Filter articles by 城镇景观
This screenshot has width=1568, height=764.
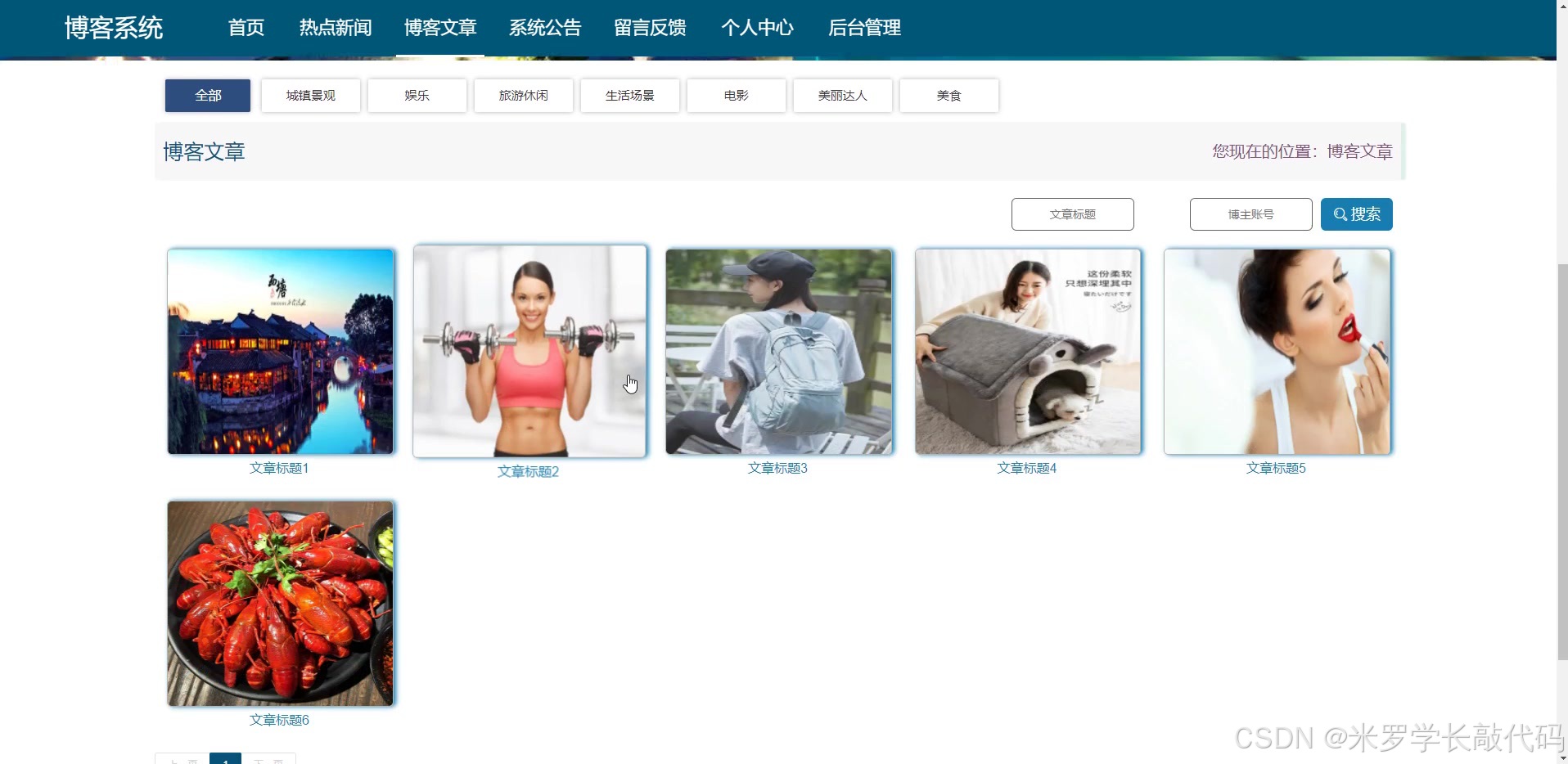[309, 95]
